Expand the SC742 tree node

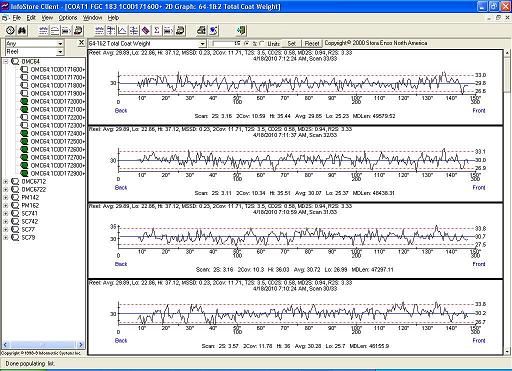click(6, 221)
